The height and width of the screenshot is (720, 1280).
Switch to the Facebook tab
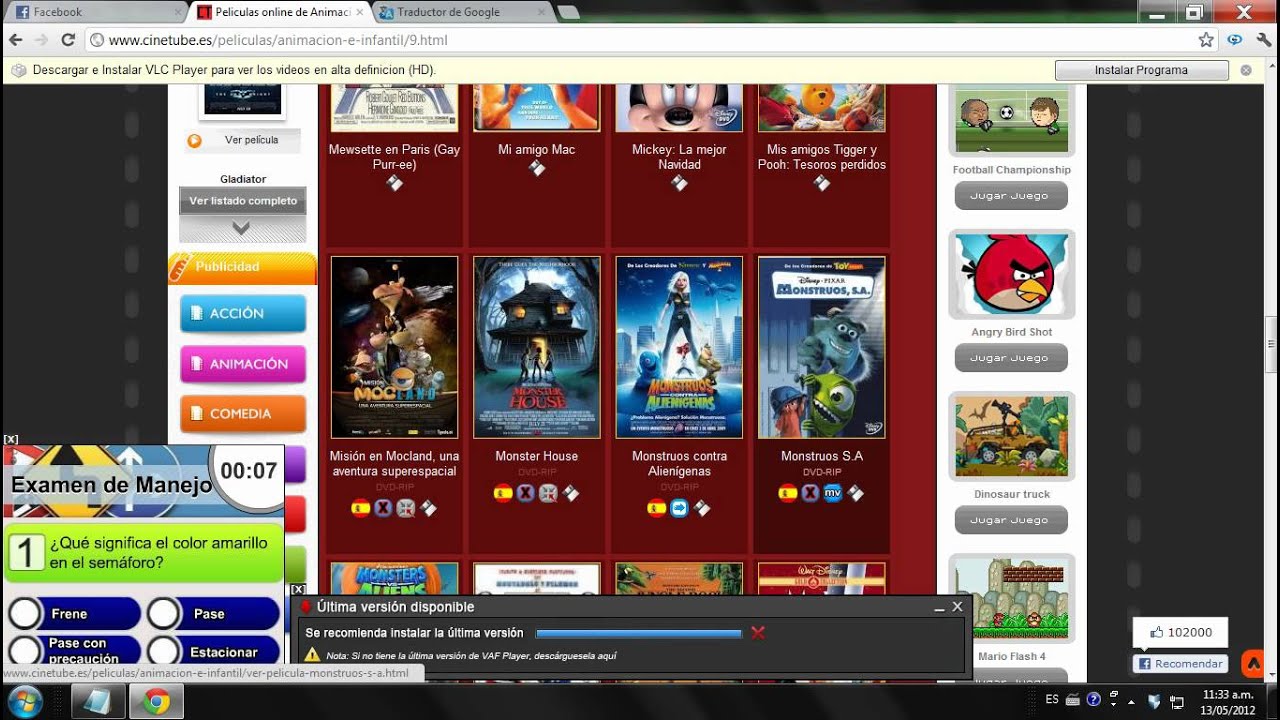(x=95, y=12)
